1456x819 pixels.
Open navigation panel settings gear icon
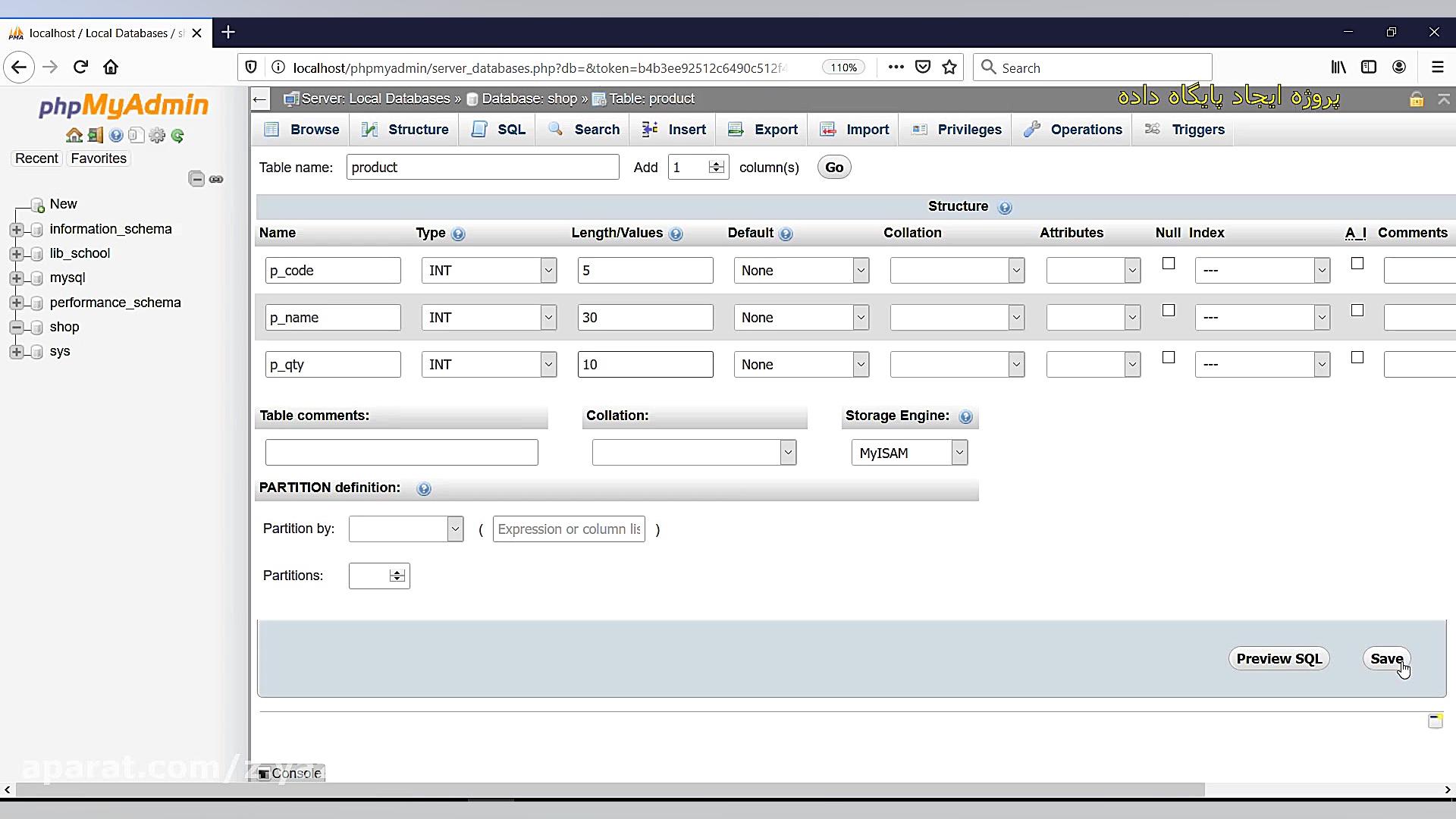click(157, 136)
